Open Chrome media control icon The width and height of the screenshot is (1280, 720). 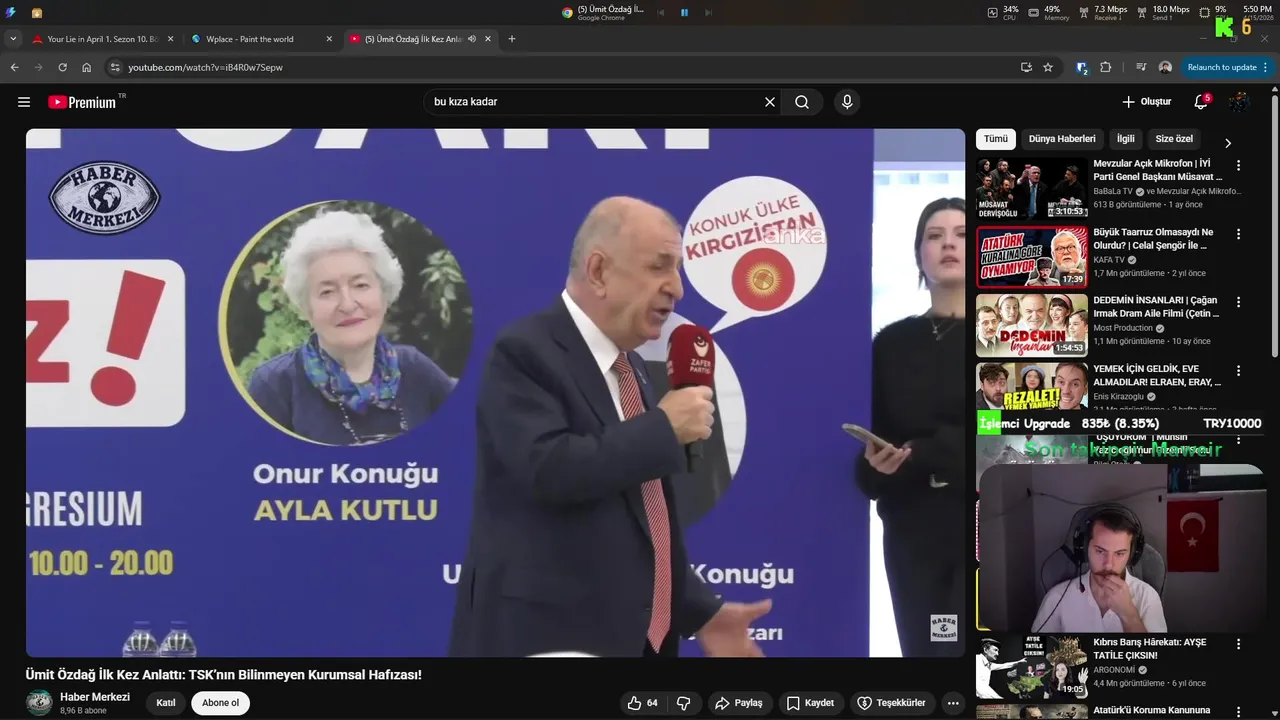pos(1141,67)
